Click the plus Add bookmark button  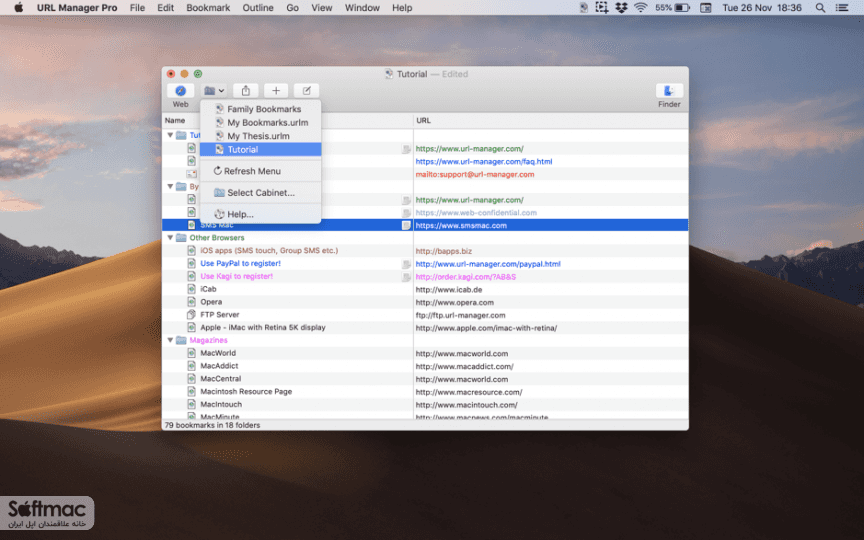(x=276, y=91)
